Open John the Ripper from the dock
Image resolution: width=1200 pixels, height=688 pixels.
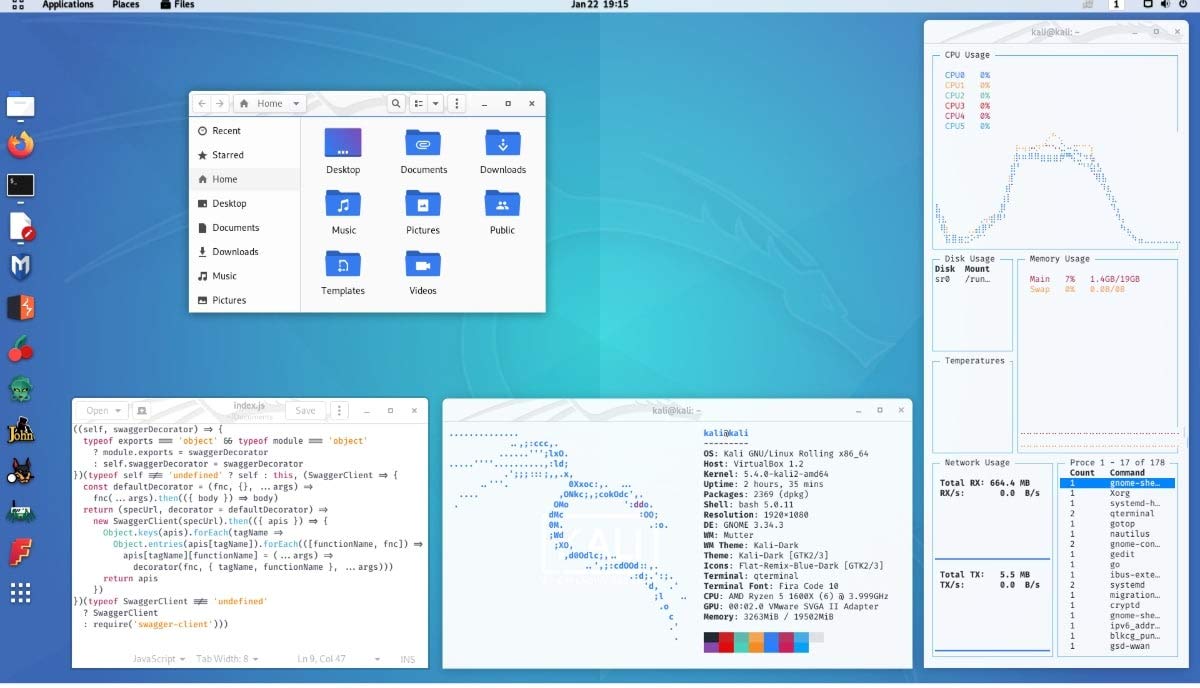click(20, 431)
